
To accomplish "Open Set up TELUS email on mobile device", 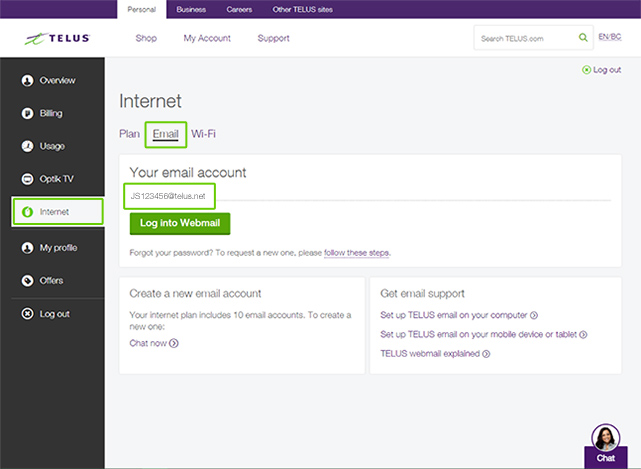I will (478, 334).
